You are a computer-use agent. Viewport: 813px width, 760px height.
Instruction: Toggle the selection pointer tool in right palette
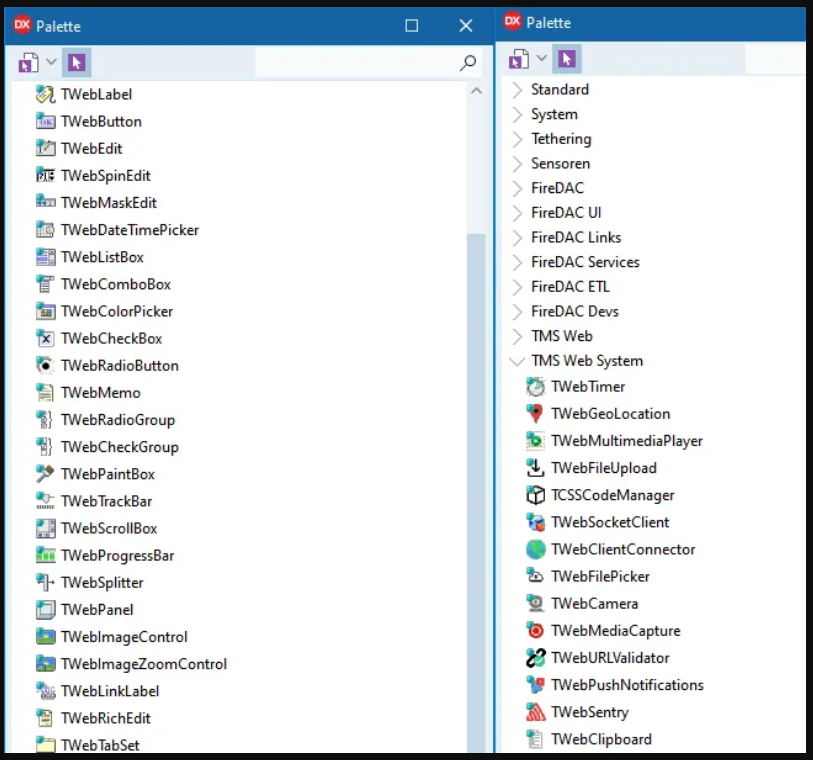point(567,58)
